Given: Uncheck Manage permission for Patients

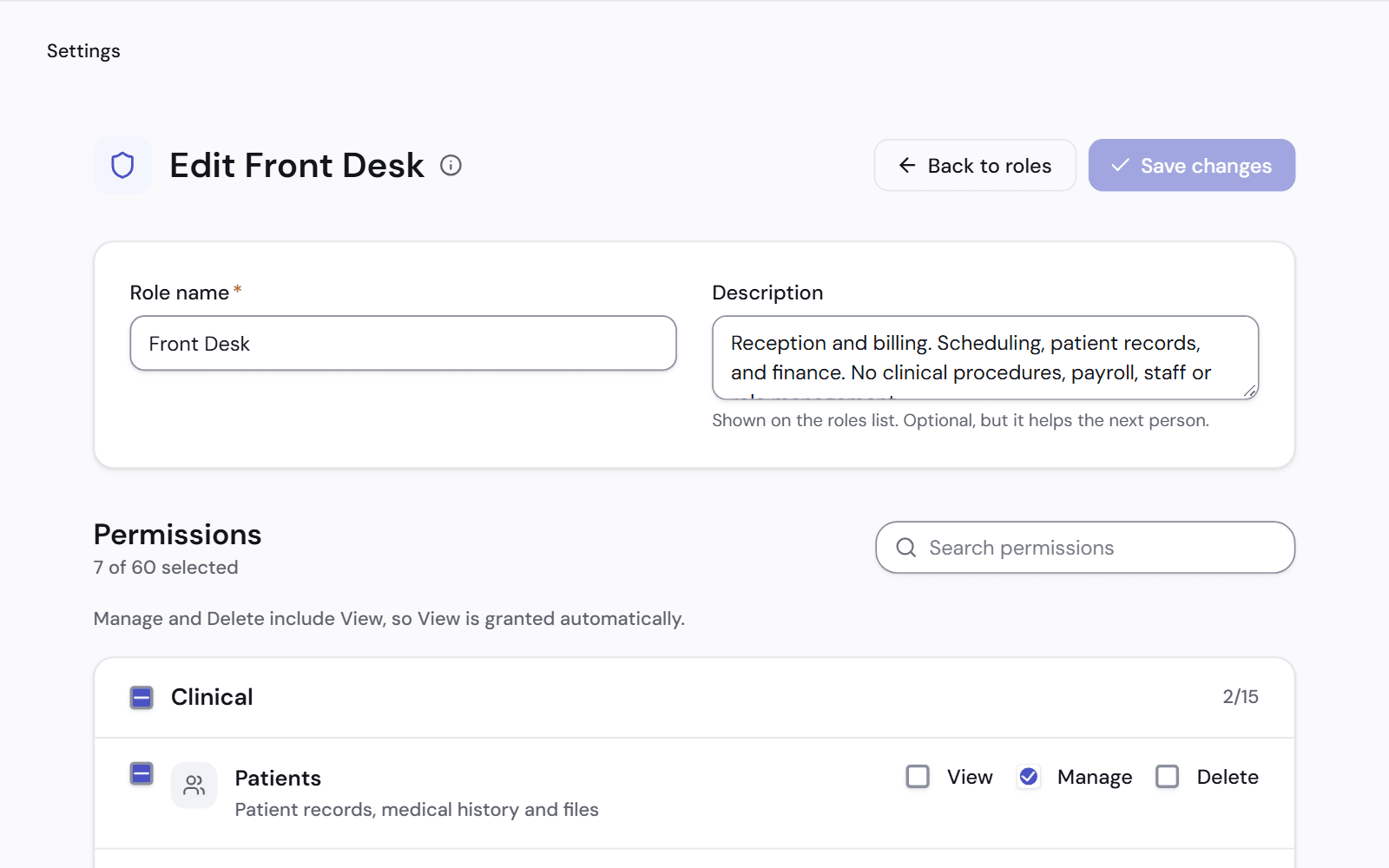Looking at the screenshot, I should 1029,776.
